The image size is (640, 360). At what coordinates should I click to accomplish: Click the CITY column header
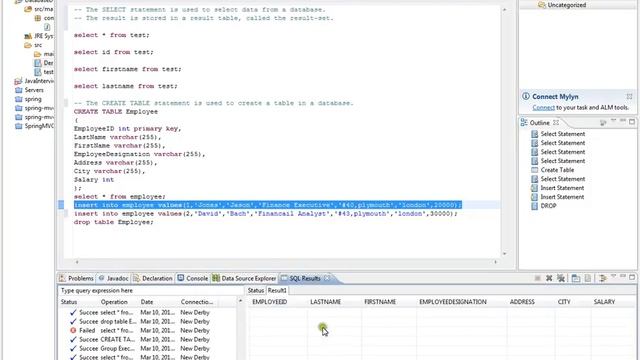point(564,302)
